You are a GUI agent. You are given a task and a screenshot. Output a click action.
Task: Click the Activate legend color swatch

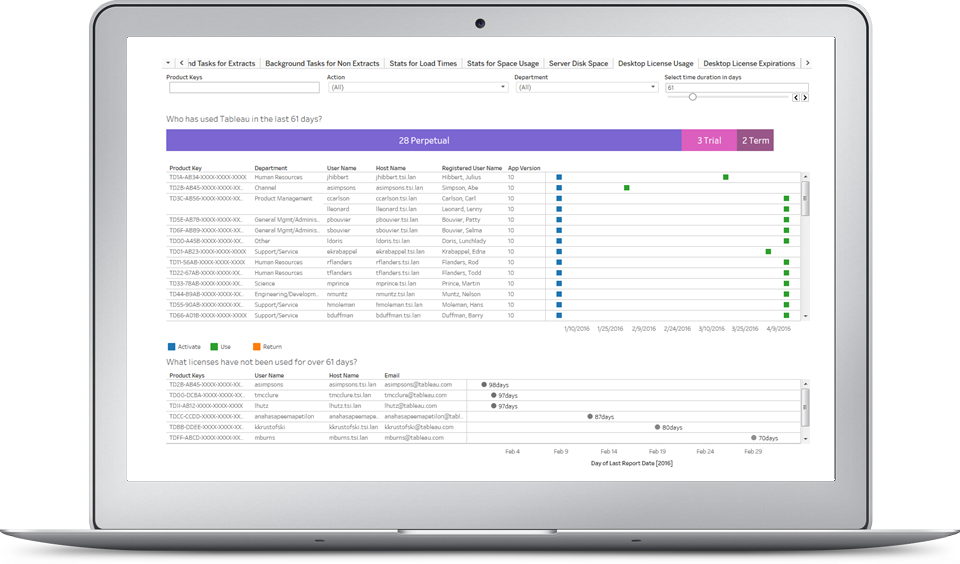(x=171, y=347)
